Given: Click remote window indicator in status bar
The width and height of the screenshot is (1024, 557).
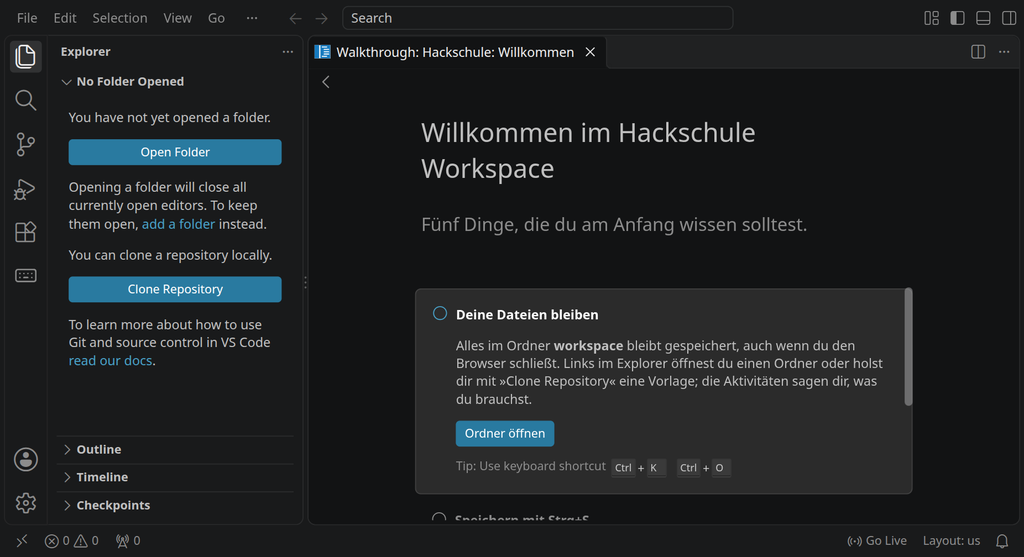Looking at the screenshot, I should pos(22,541).
